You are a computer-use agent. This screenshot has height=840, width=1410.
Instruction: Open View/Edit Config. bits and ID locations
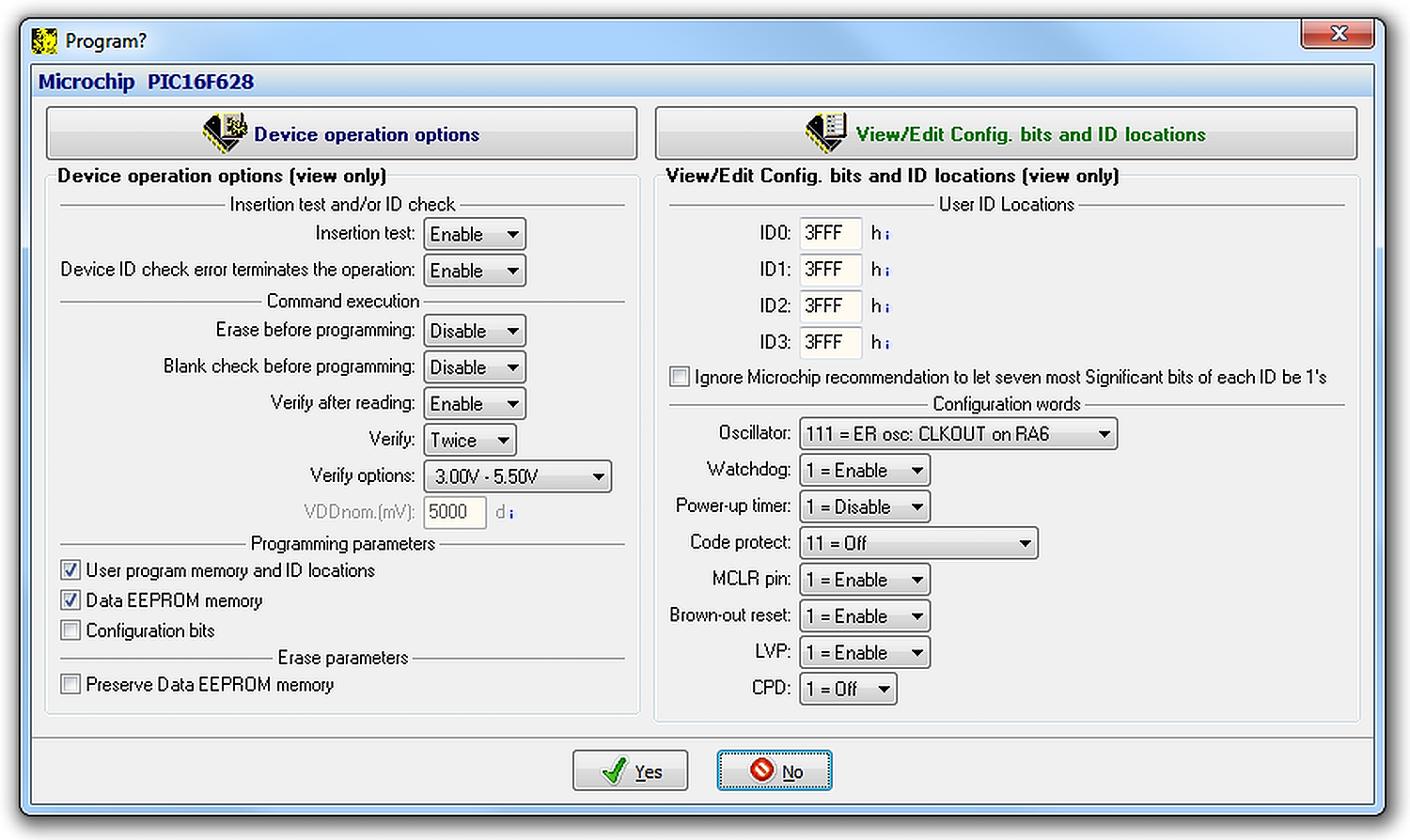(x=1006, y=133)
